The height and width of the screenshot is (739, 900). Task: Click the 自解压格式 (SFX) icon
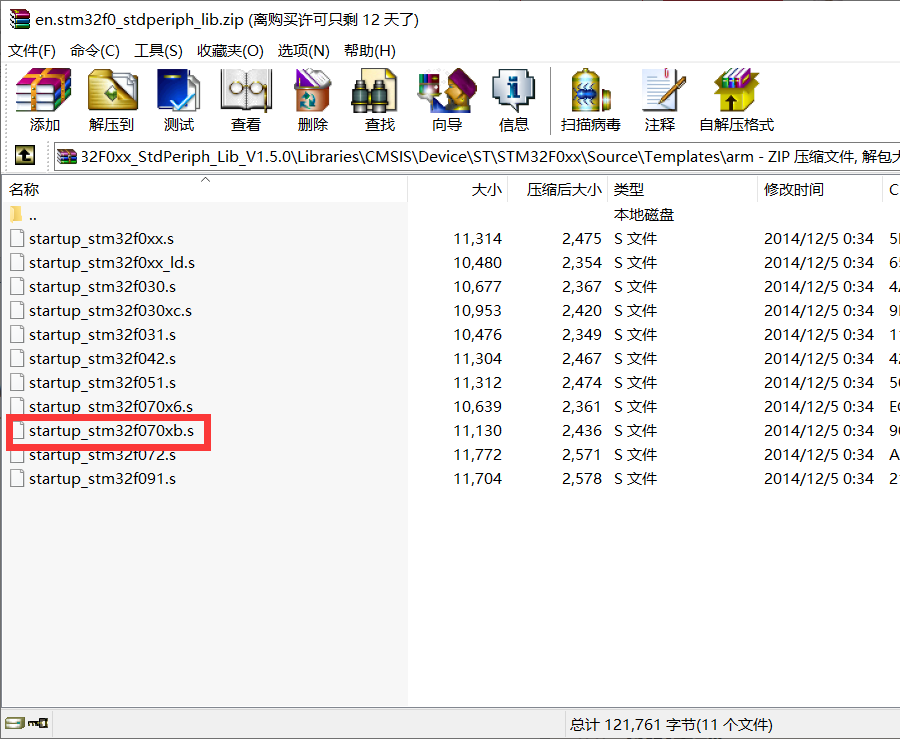point(736,99)
